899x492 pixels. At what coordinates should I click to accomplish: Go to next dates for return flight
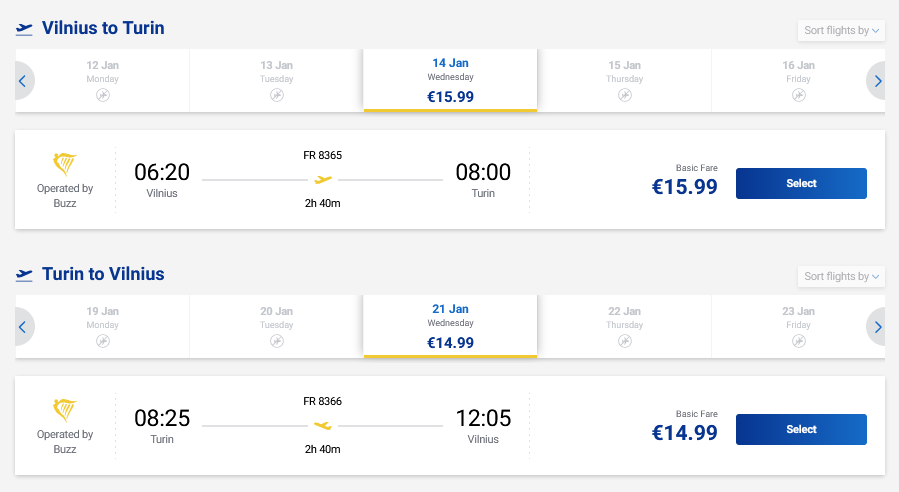coord(878,327)
